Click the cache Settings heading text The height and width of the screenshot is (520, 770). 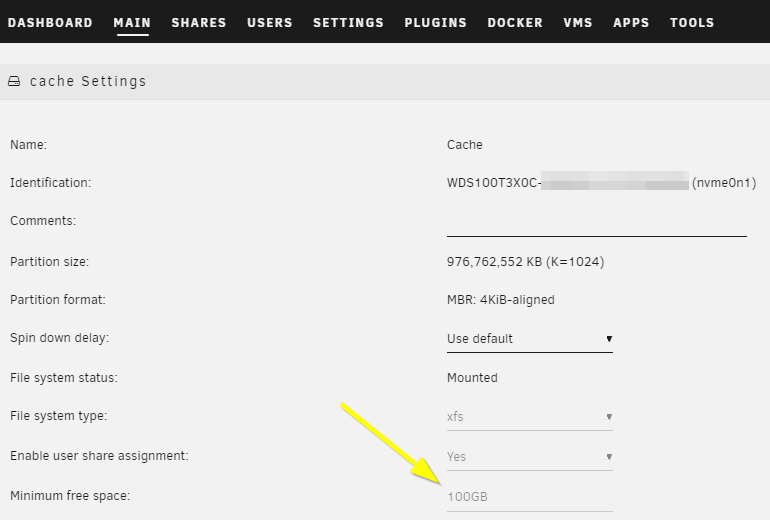click(88, 81)
